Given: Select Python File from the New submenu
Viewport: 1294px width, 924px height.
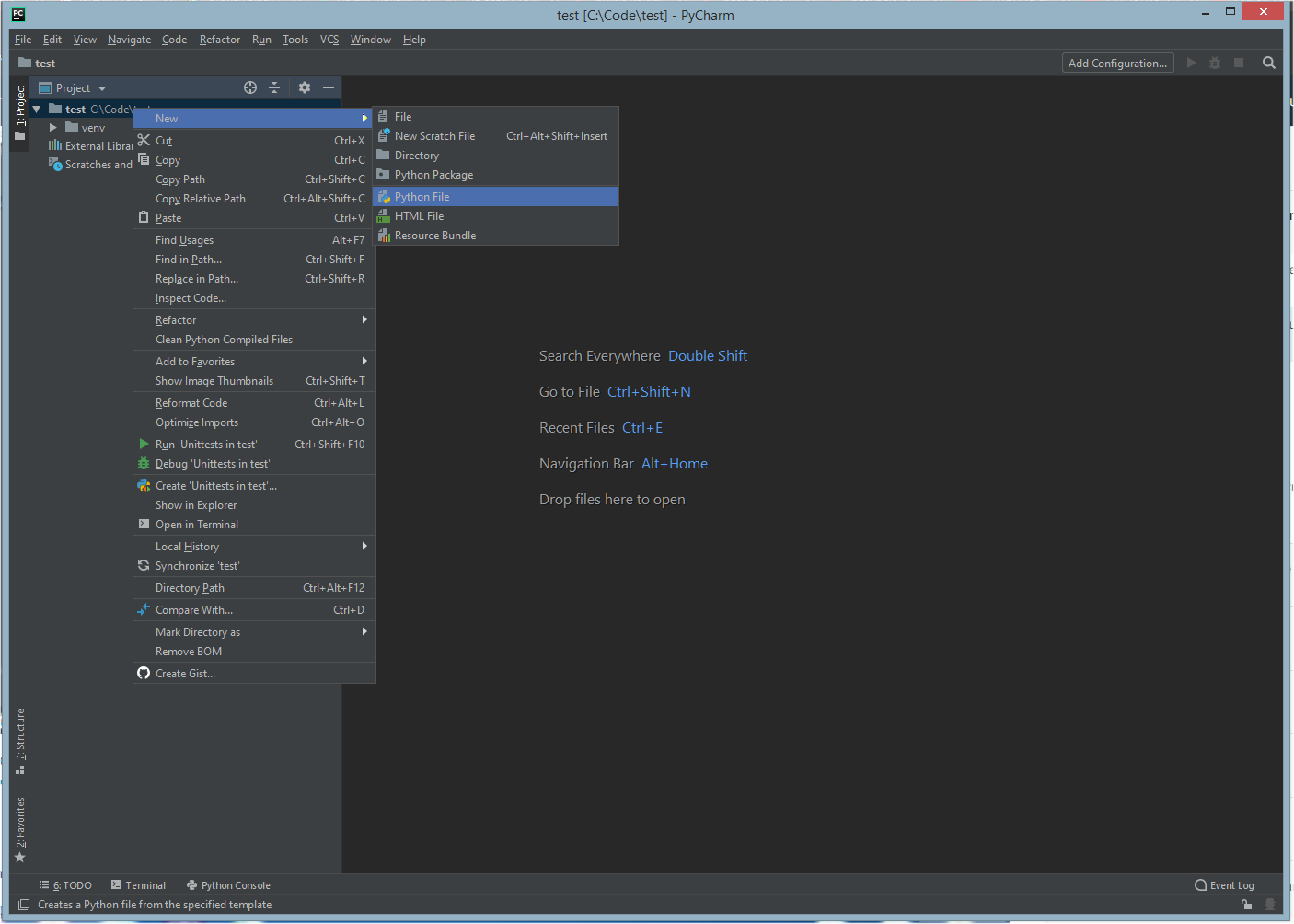Looking at the screenshot, I should 422,196.
